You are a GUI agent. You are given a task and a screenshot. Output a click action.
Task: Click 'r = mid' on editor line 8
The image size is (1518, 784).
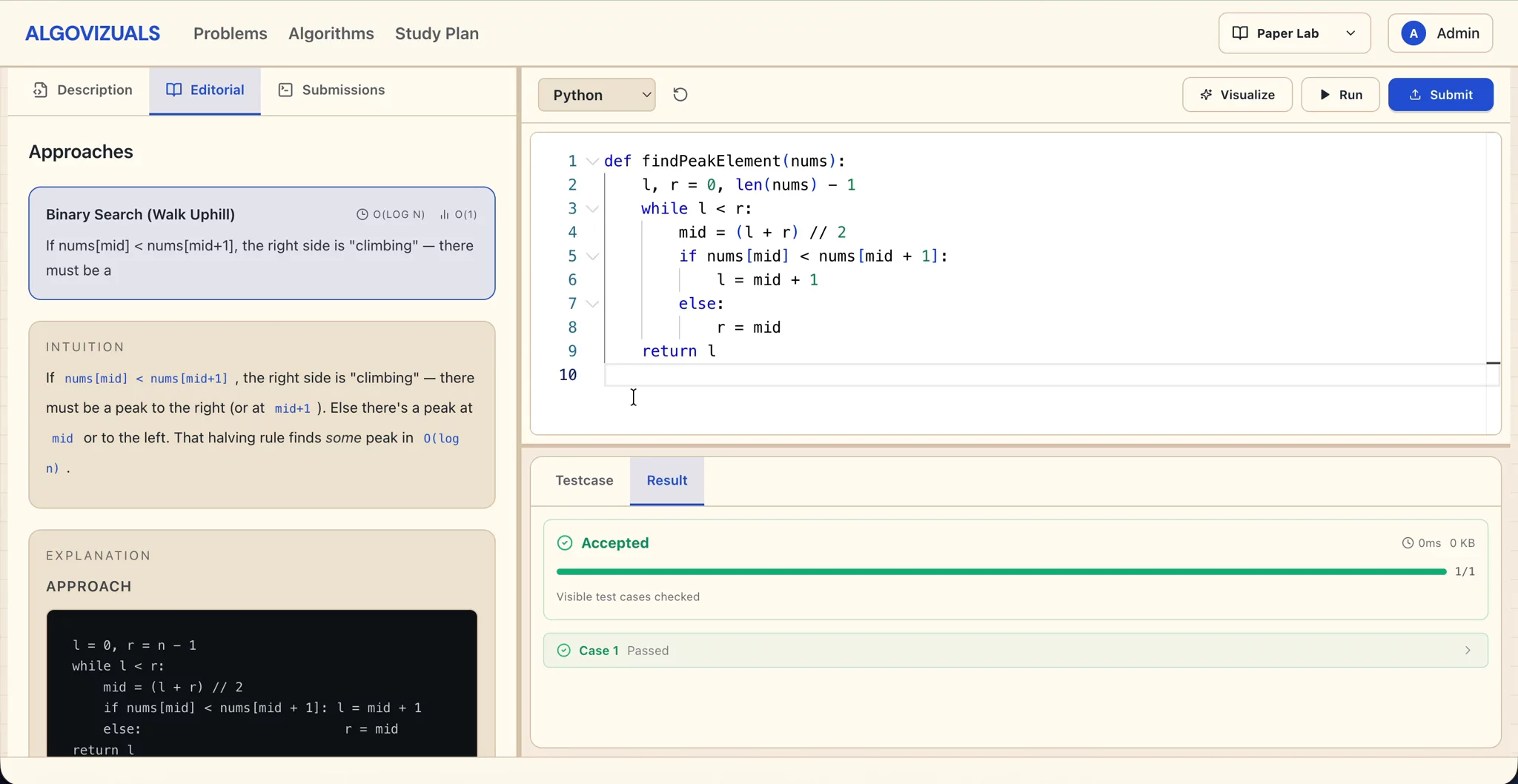[749, 328]
